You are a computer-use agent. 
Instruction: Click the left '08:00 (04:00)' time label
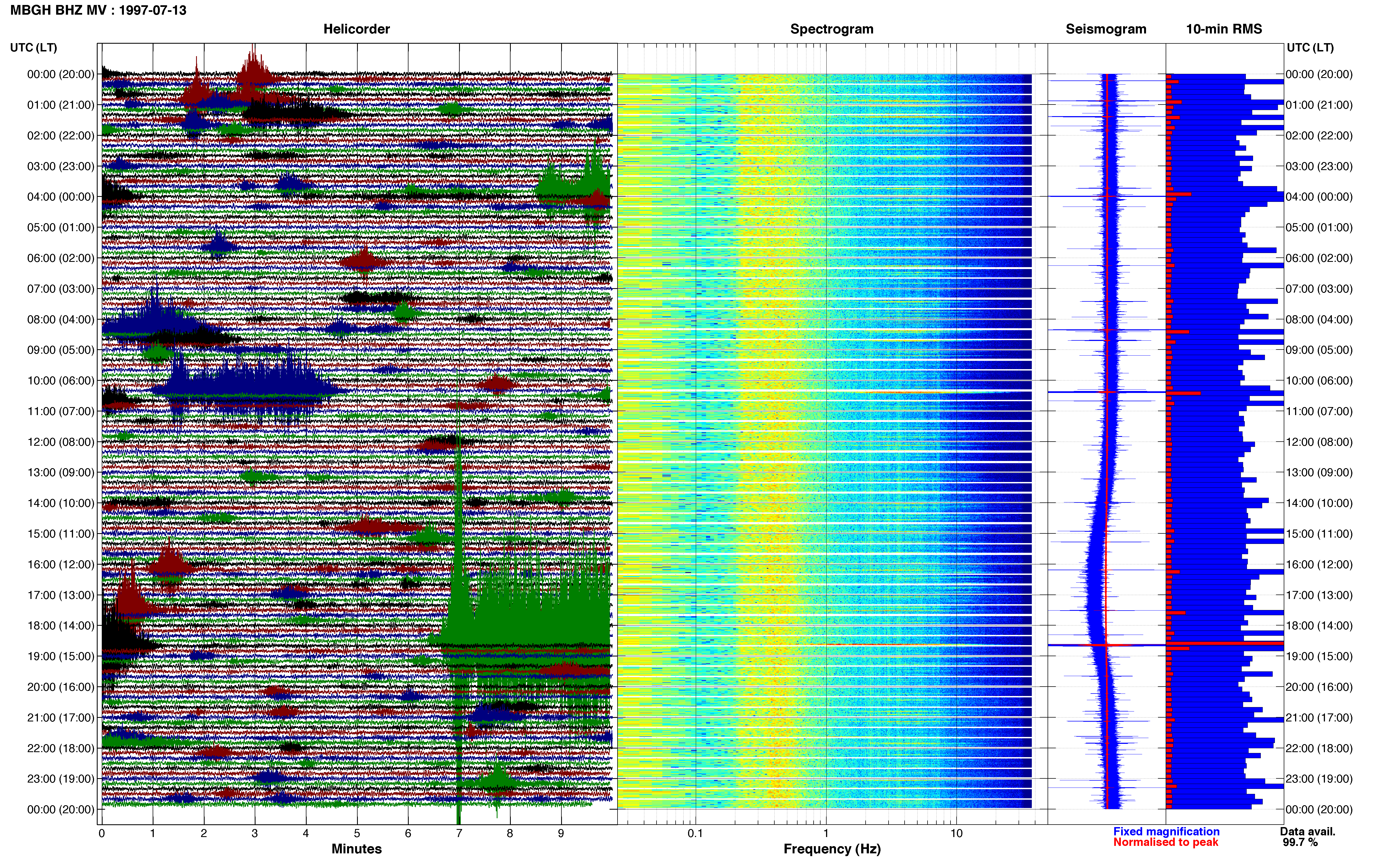point(61,319)
